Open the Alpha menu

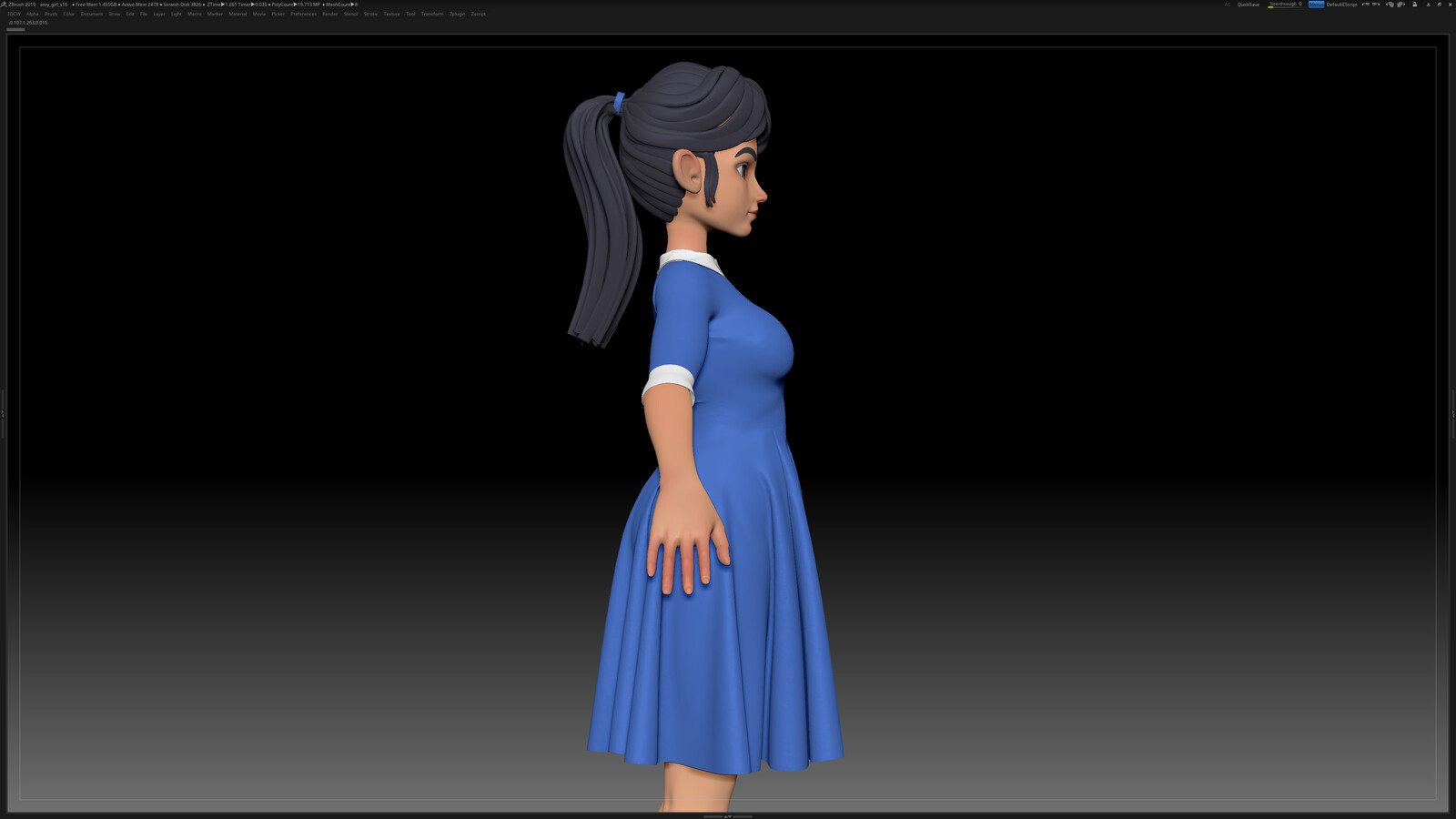33,14
